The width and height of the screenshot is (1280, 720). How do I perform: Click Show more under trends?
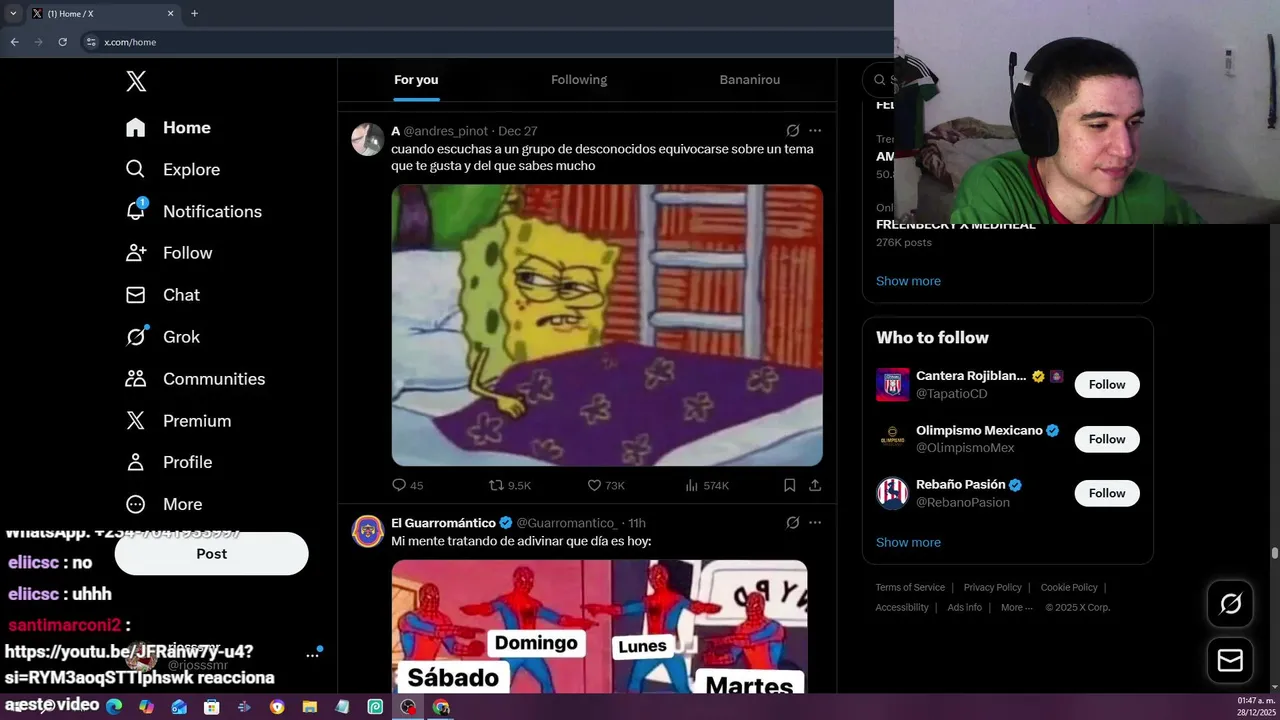point(908,281)
